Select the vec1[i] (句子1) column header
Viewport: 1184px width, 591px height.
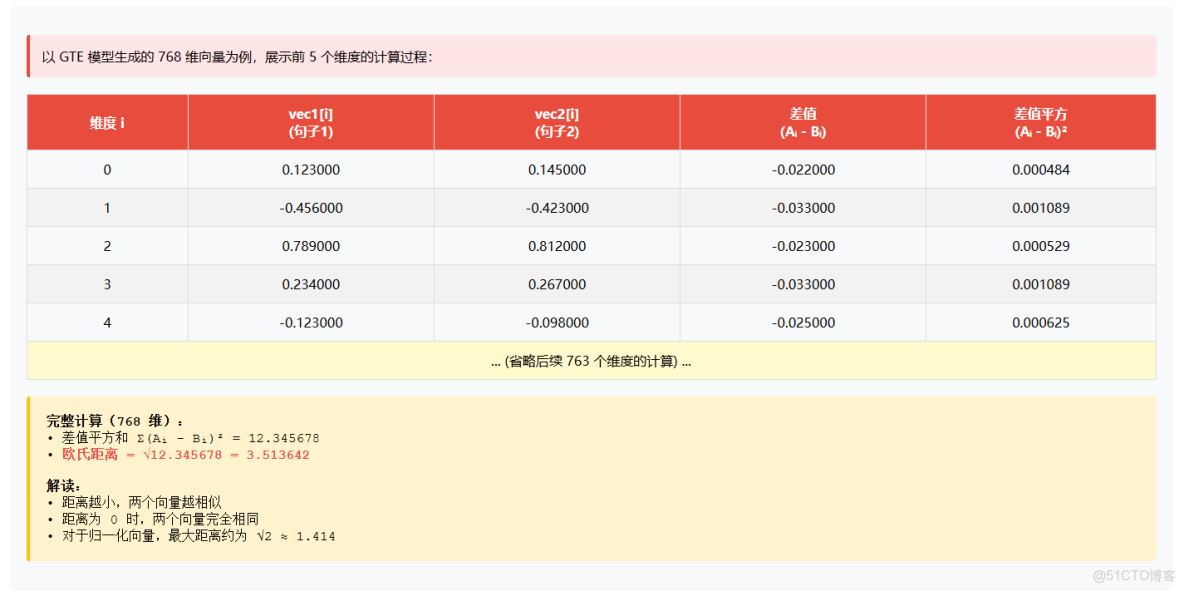coord(310,122)
